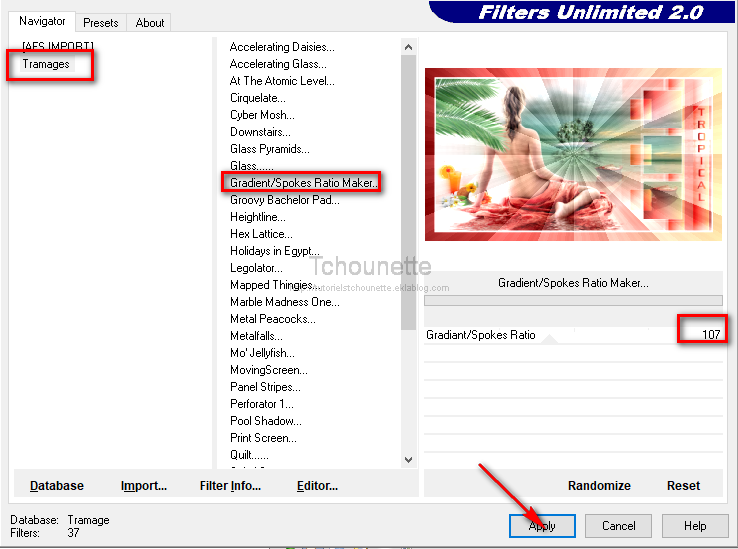Reset the filter parameters
The image size is (738, 549).
coord(683,486)
